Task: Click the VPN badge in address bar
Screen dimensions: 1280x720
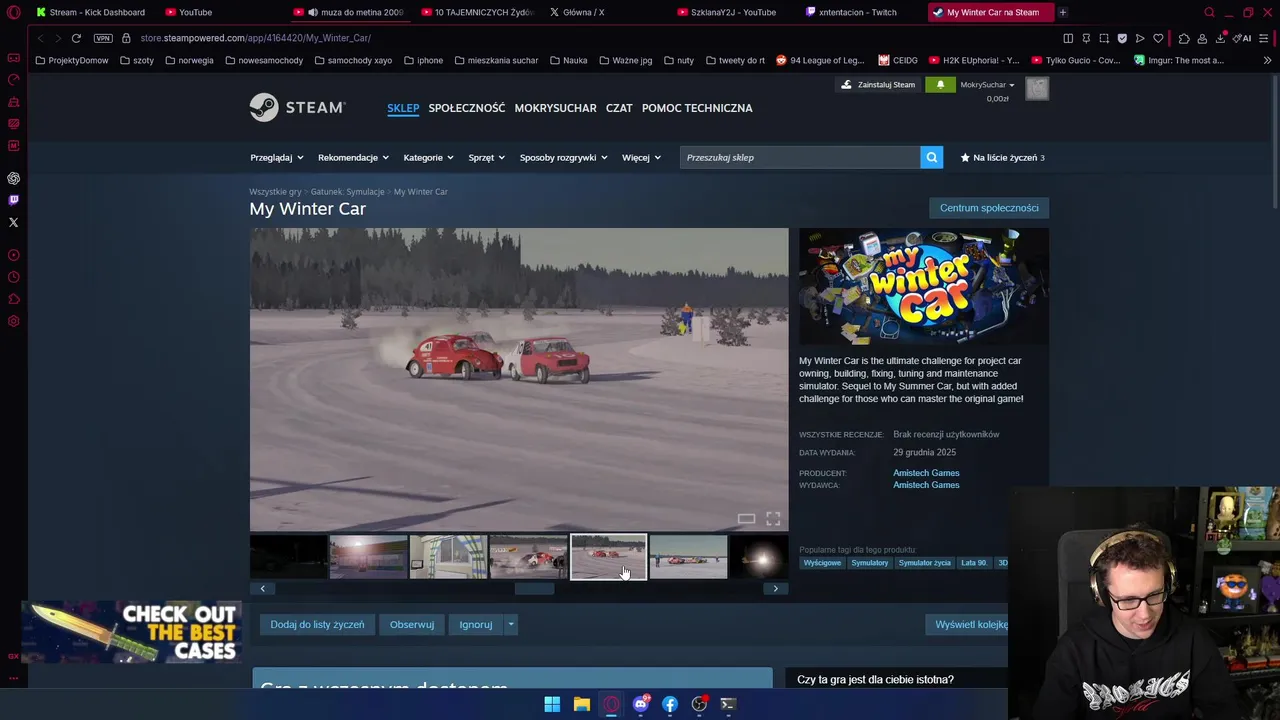Action: [x=103, y=38]
